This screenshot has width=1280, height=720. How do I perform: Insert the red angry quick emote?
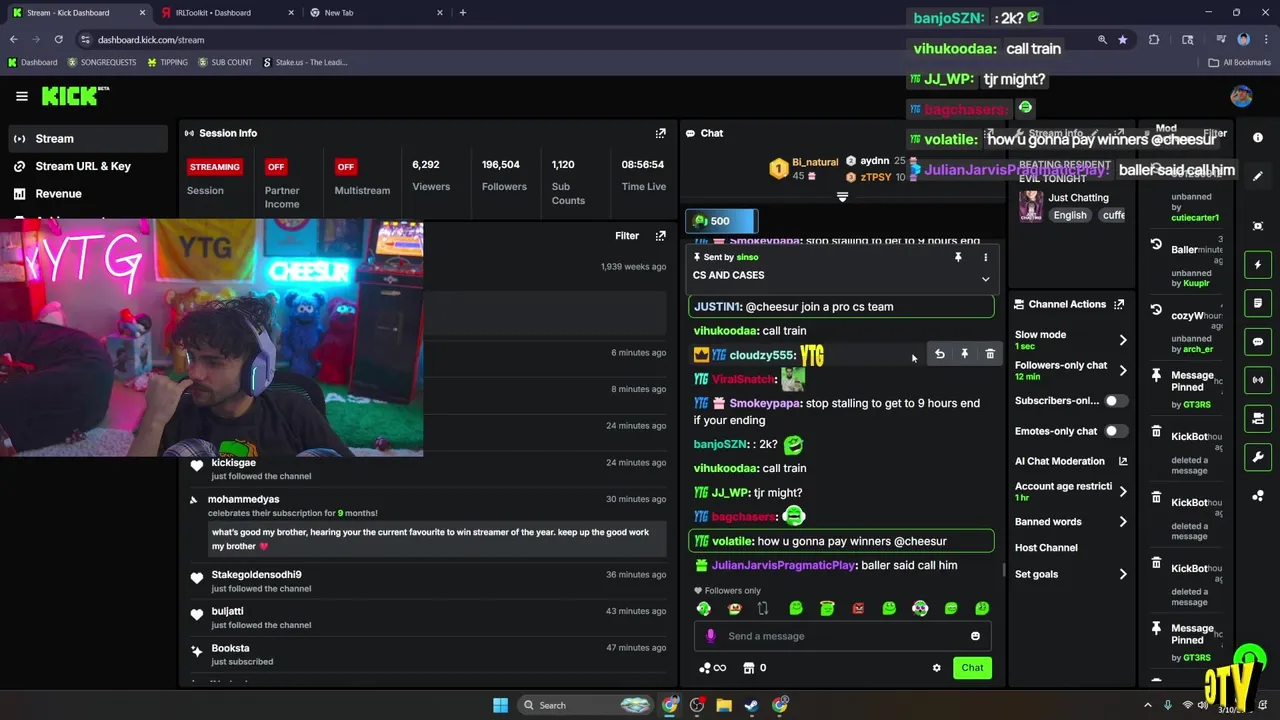pos(858,608)
